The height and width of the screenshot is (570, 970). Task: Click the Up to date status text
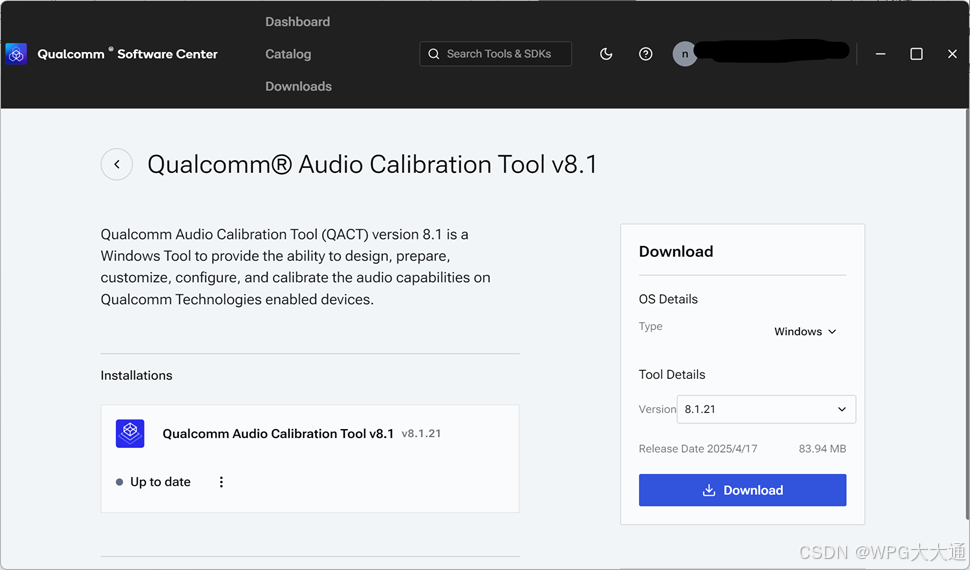(x=160, y=482)
